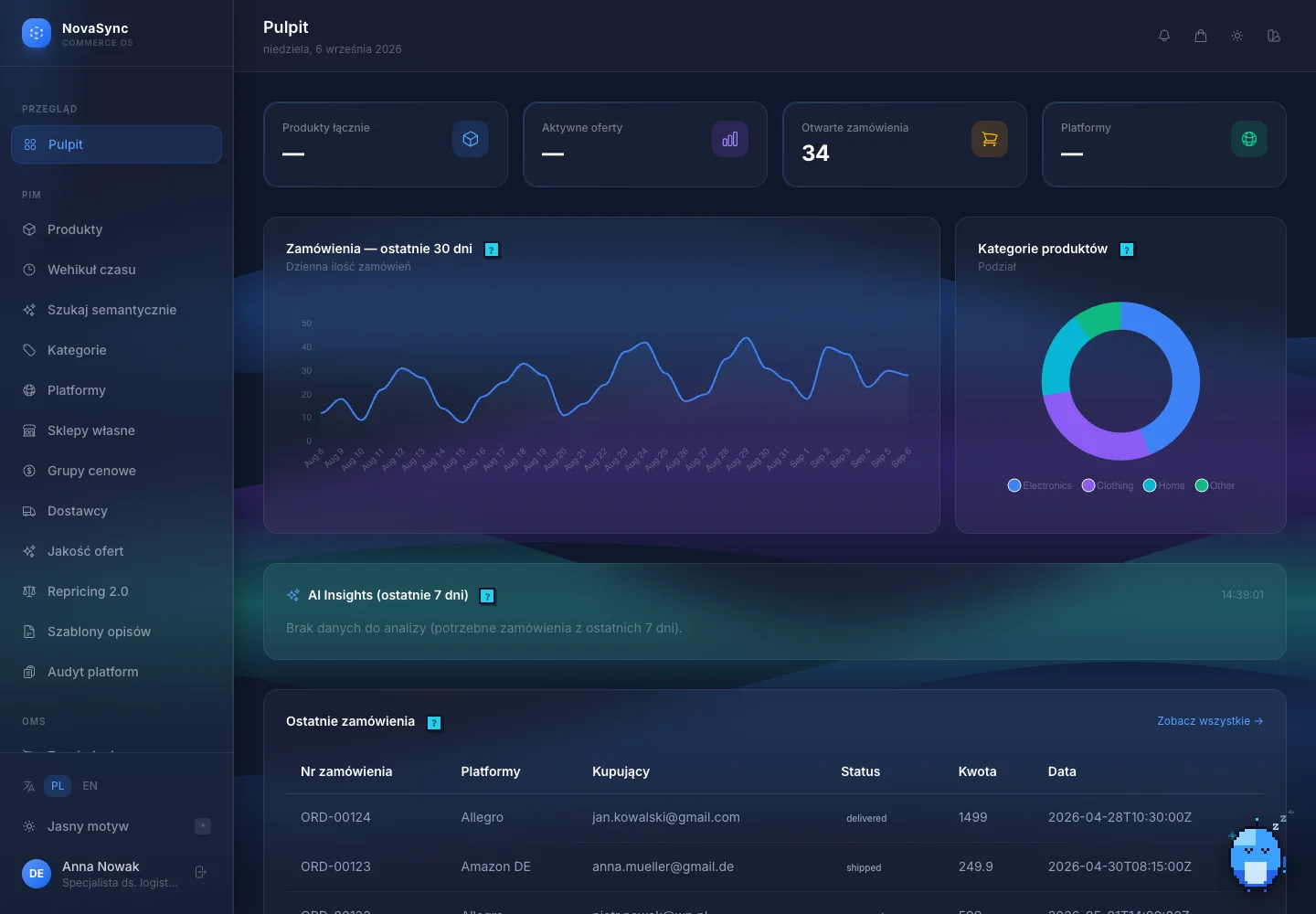Click the Data column header

coord(1062,771)
